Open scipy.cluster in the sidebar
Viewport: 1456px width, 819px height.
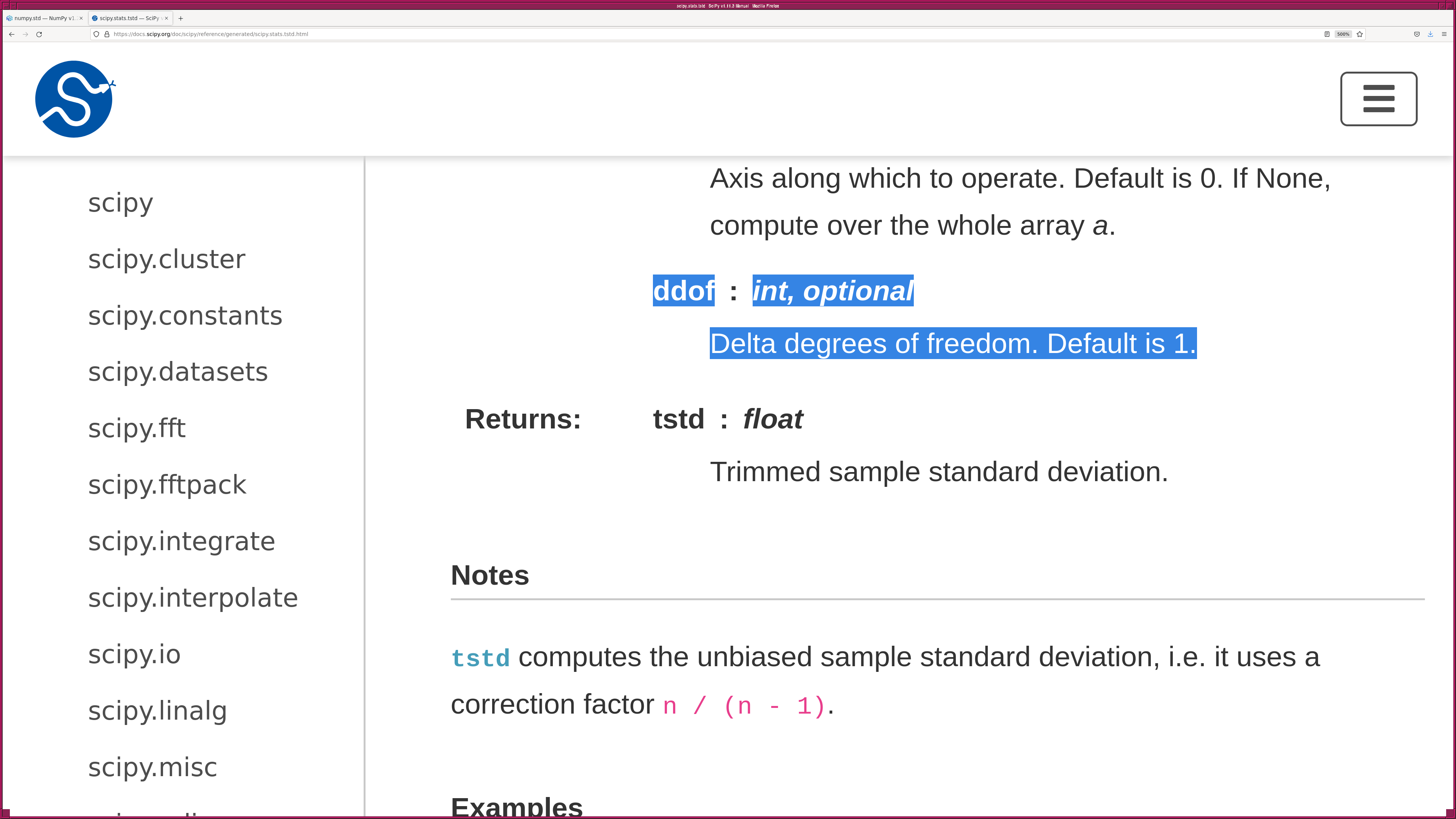coord(166,259)
